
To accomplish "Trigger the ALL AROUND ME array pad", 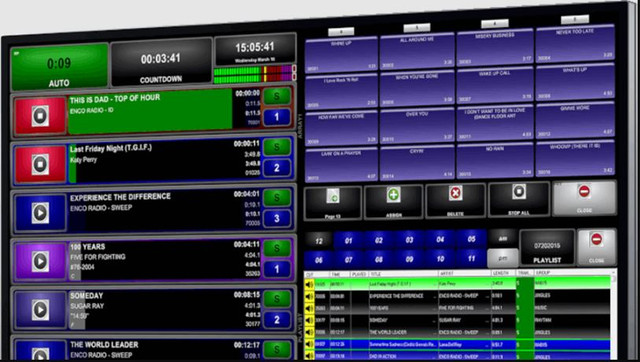I will [x=416, y=52].
